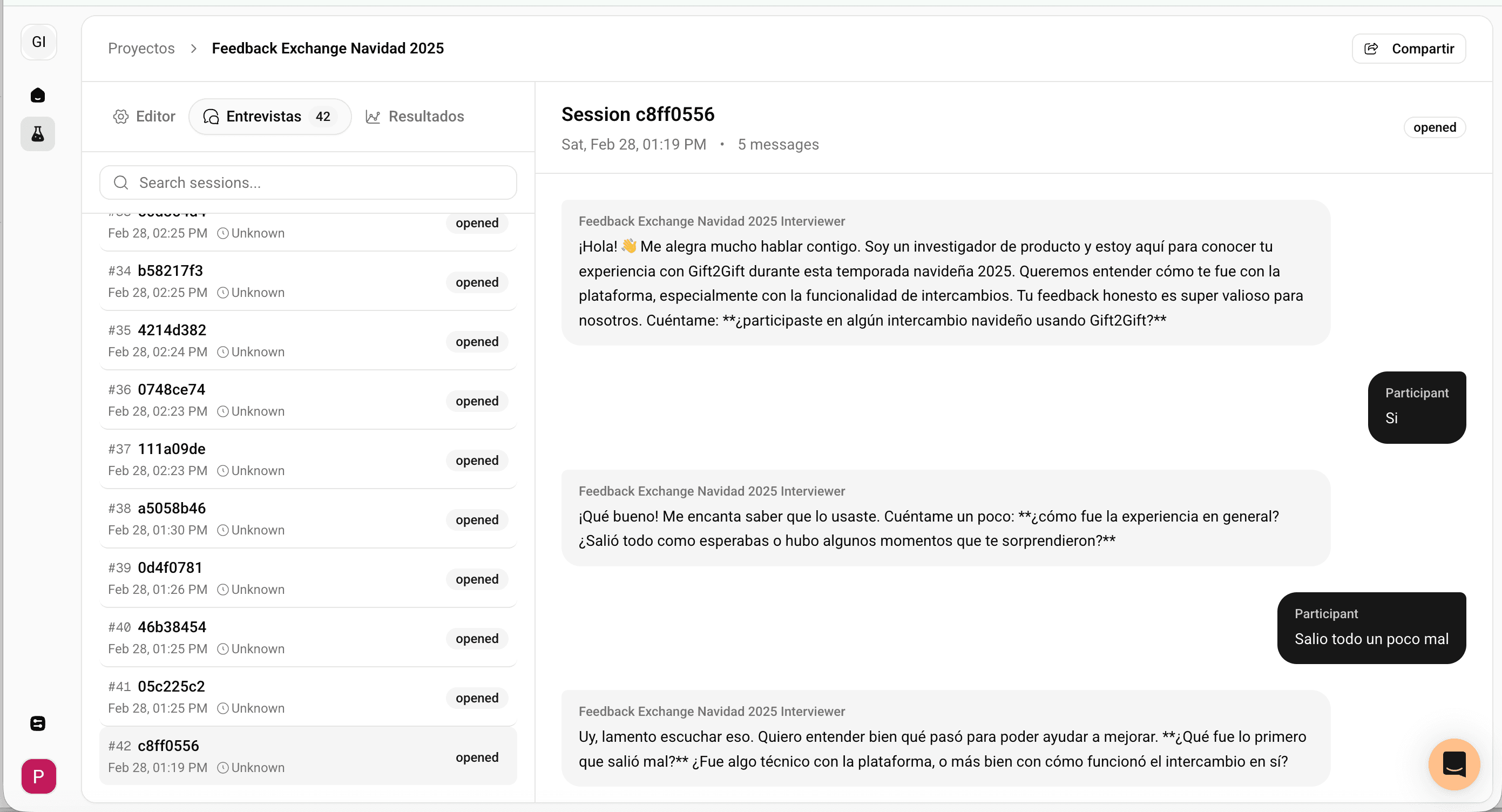
Task: Switch to the Editor tab
Action: click(145, 117)
